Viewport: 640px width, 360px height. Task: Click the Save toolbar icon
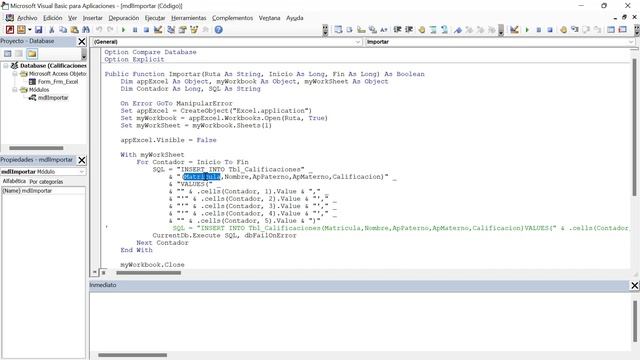[x=39, y=30]
